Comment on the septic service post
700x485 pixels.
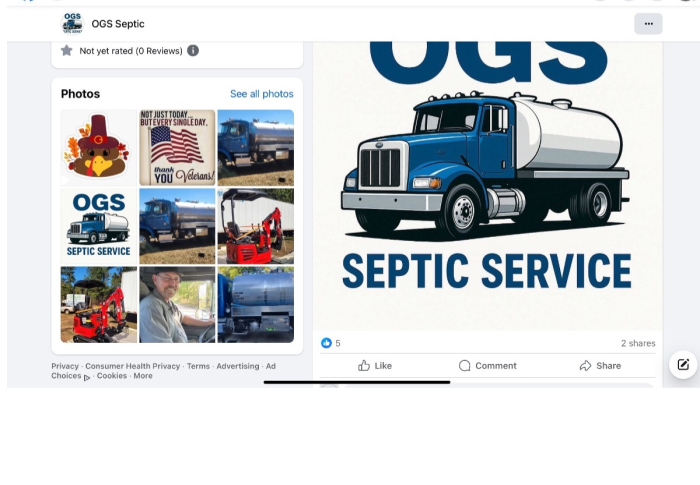[488, 366]
